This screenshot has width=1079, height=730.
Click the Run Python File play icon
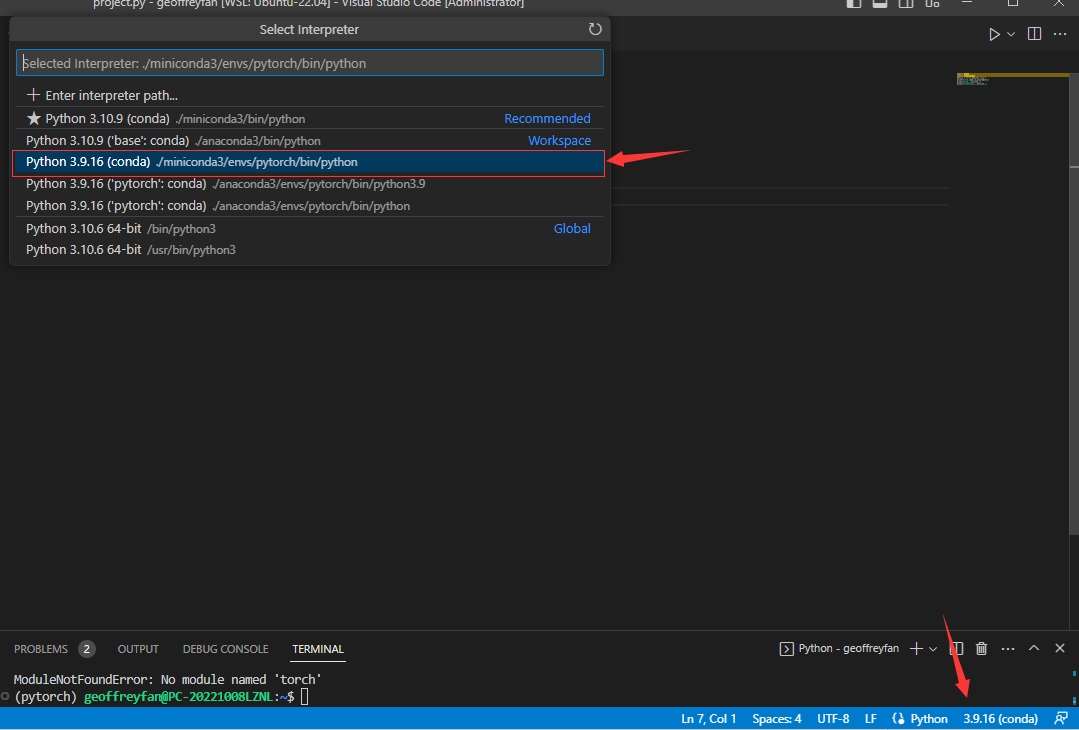(994, 34)
